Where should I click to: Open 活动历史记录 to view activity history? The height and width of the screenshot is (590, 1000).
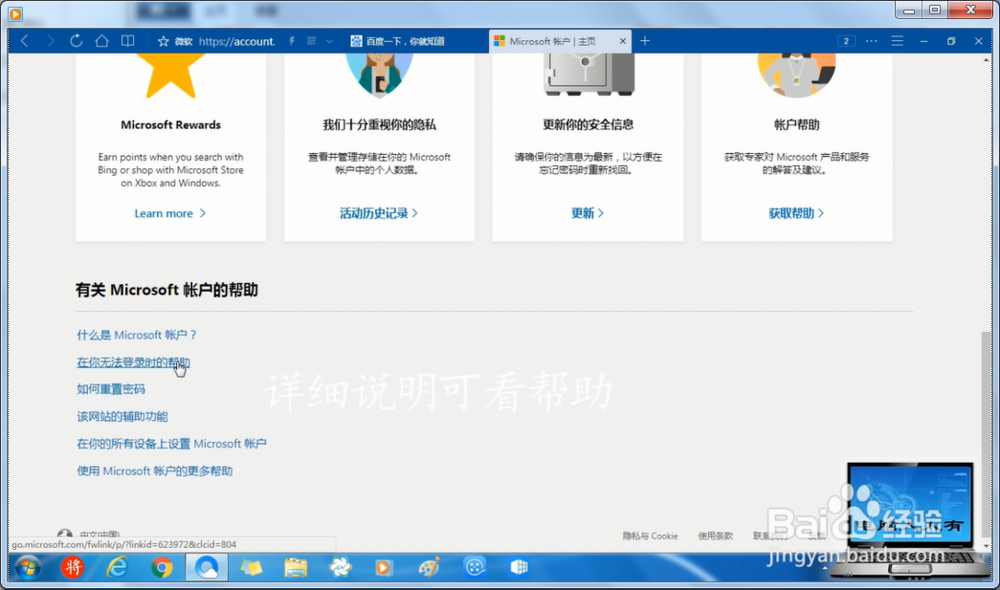coord(376,213)
